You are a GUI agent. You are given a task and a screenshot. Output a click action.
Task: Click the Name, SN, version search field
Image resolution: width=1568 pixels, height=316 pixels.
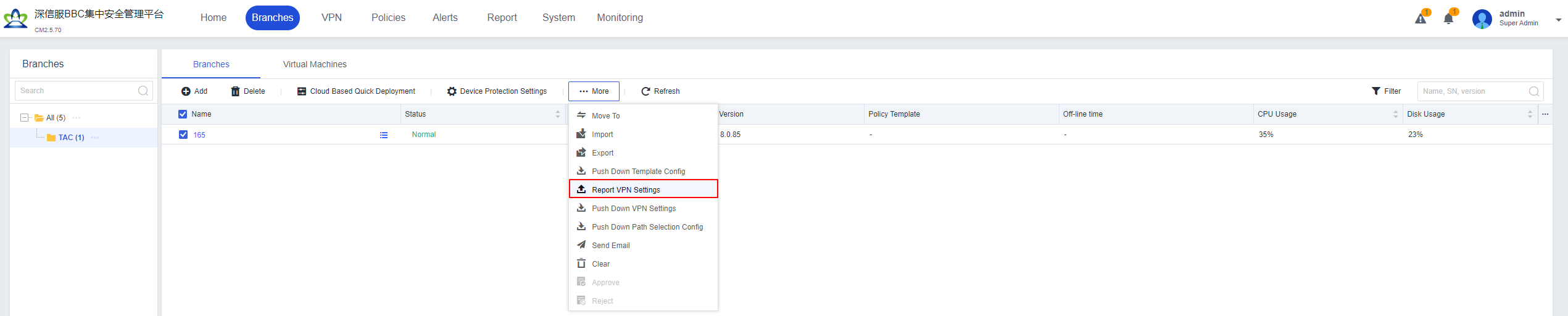1472,91
